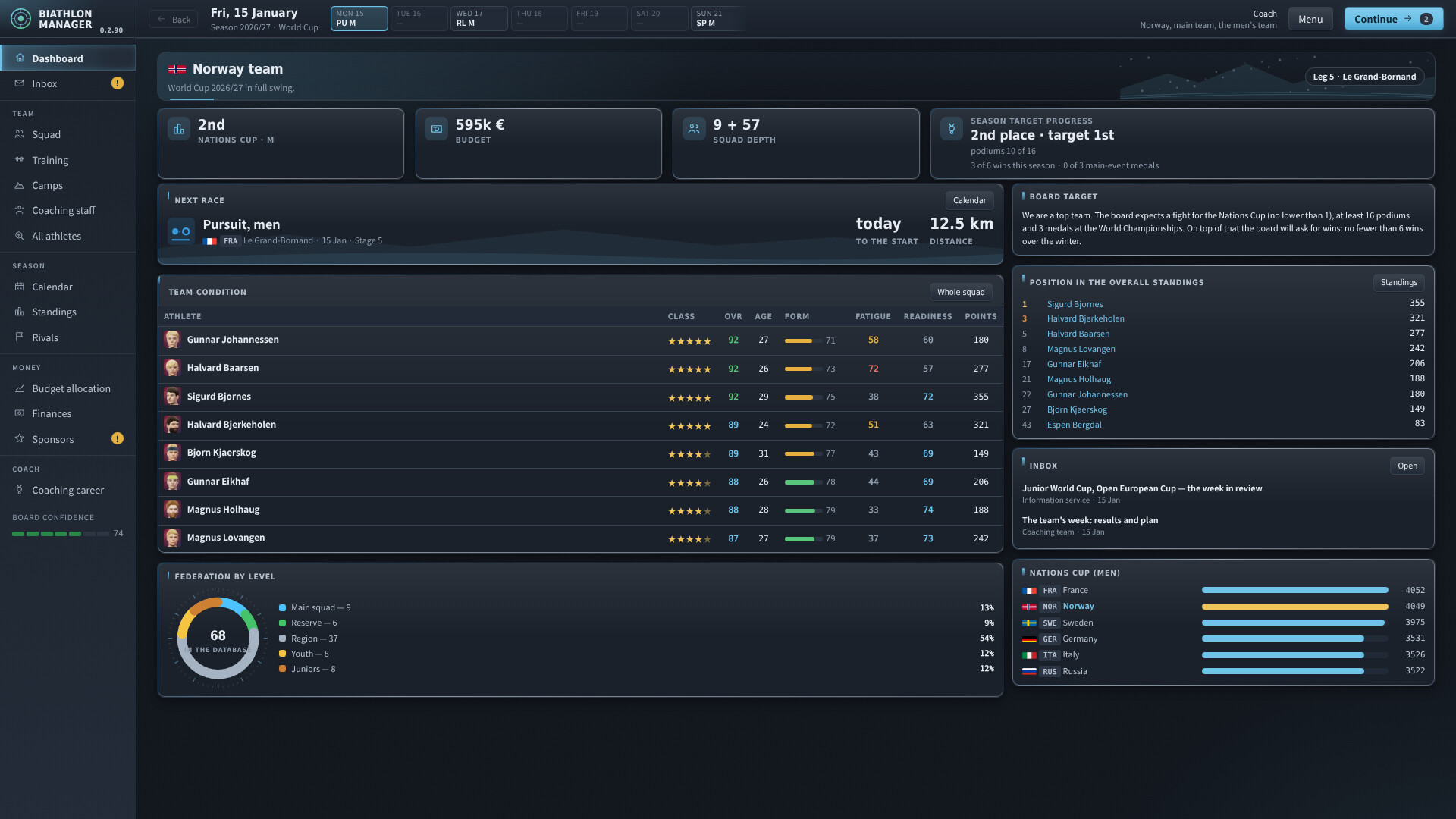Click the squad depth people icon
The image size is (1456, 819).
coord(694,129)
